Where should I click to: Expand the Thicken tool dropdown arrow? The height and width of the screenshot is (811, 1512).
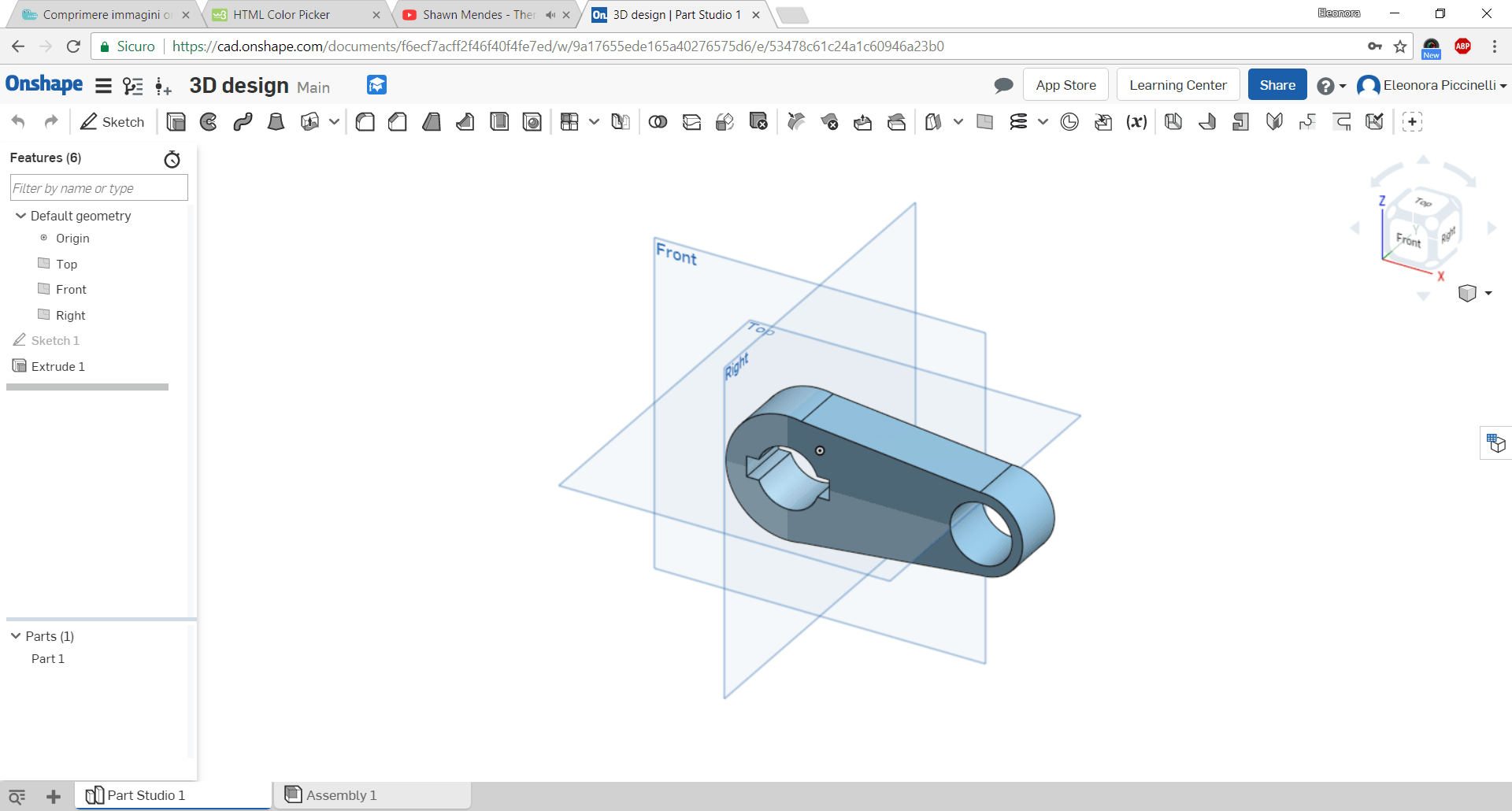point(334,122)
